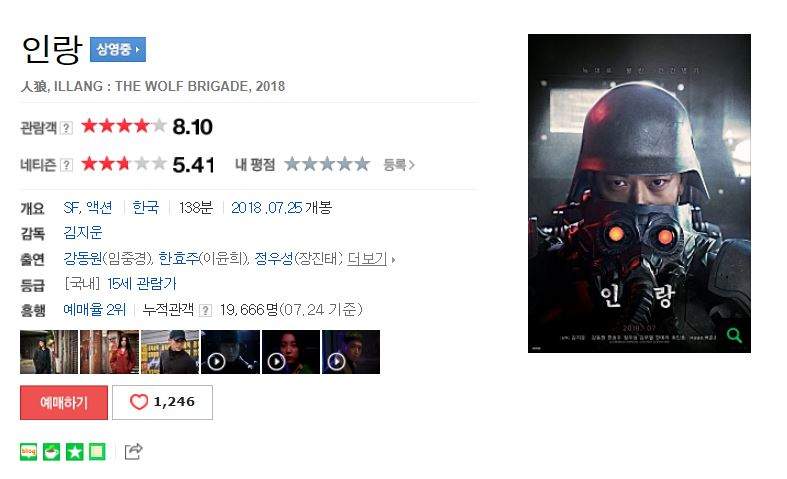The image size is (787, 479).
Task: Click the help icon next to 관람객
Action: pos(66,128)
